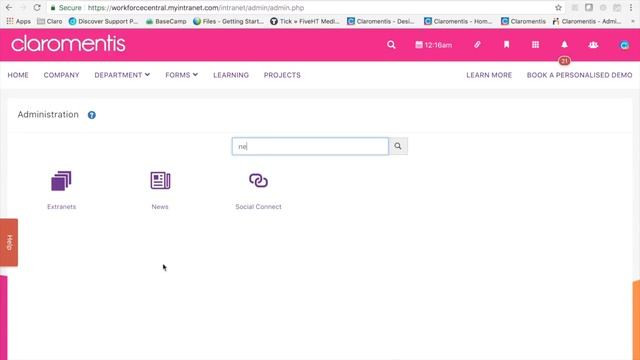Open the Projects menu item
Screen dimensions: 640x360
point(282,75)
